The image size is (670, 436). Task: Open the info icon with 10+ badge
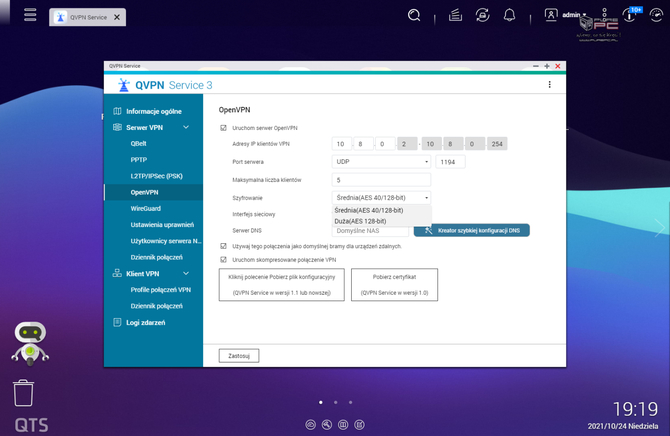click(631, 15)
